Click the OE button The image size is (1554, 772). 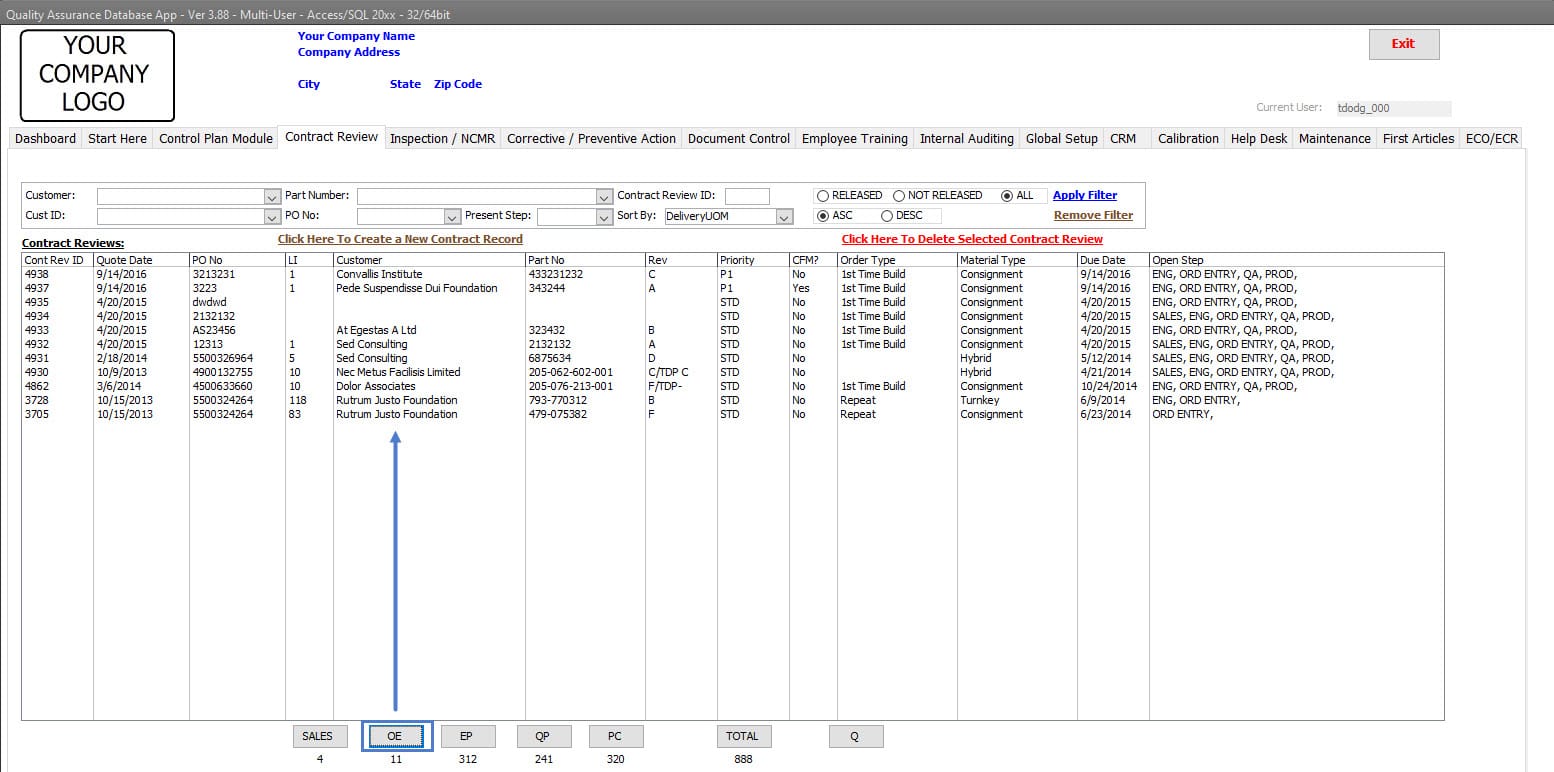click(x=395, y=736)
